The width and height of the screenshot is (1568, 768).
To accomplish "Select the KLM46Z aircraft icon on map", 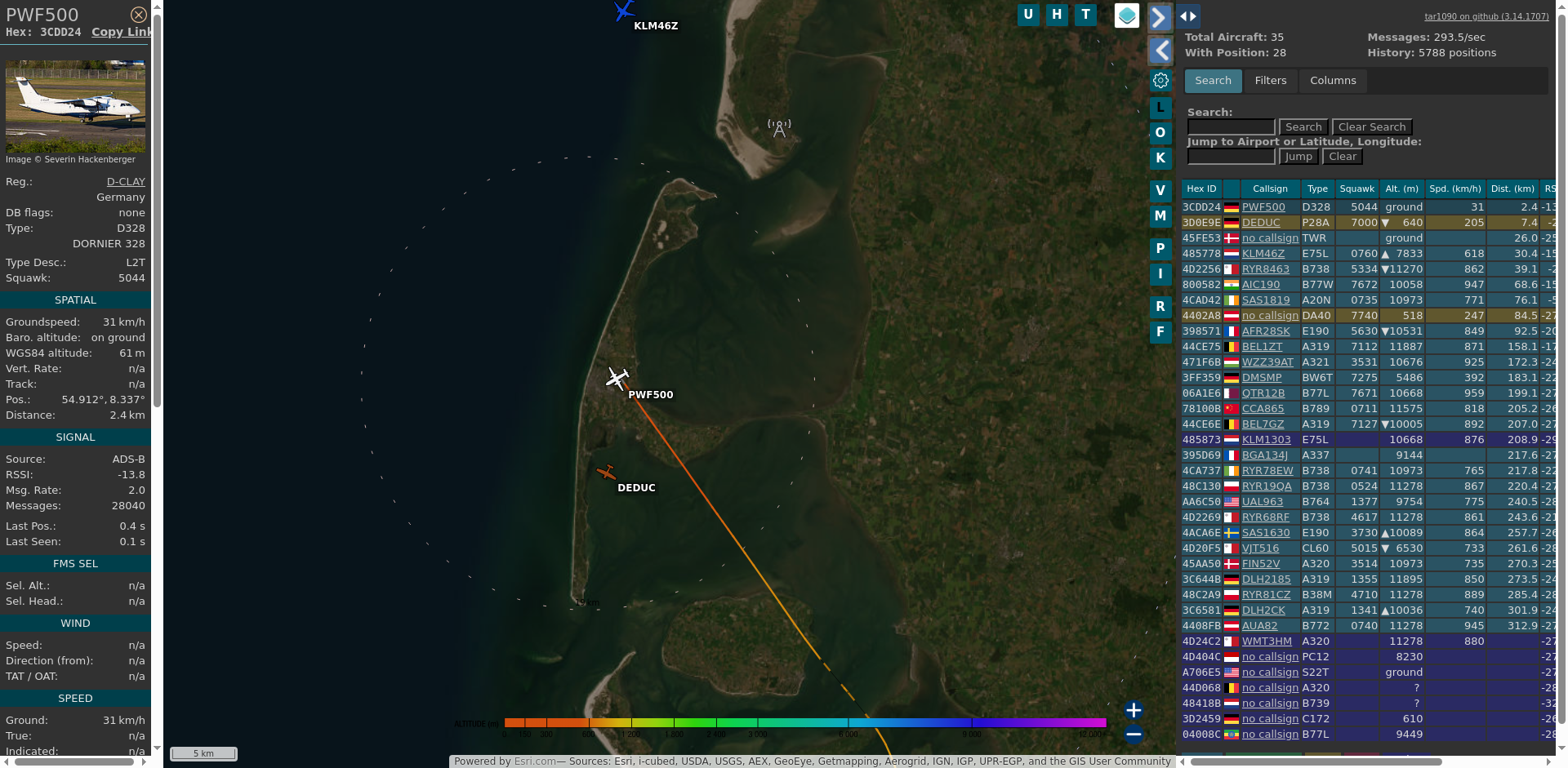I will [x=624, y=11].
